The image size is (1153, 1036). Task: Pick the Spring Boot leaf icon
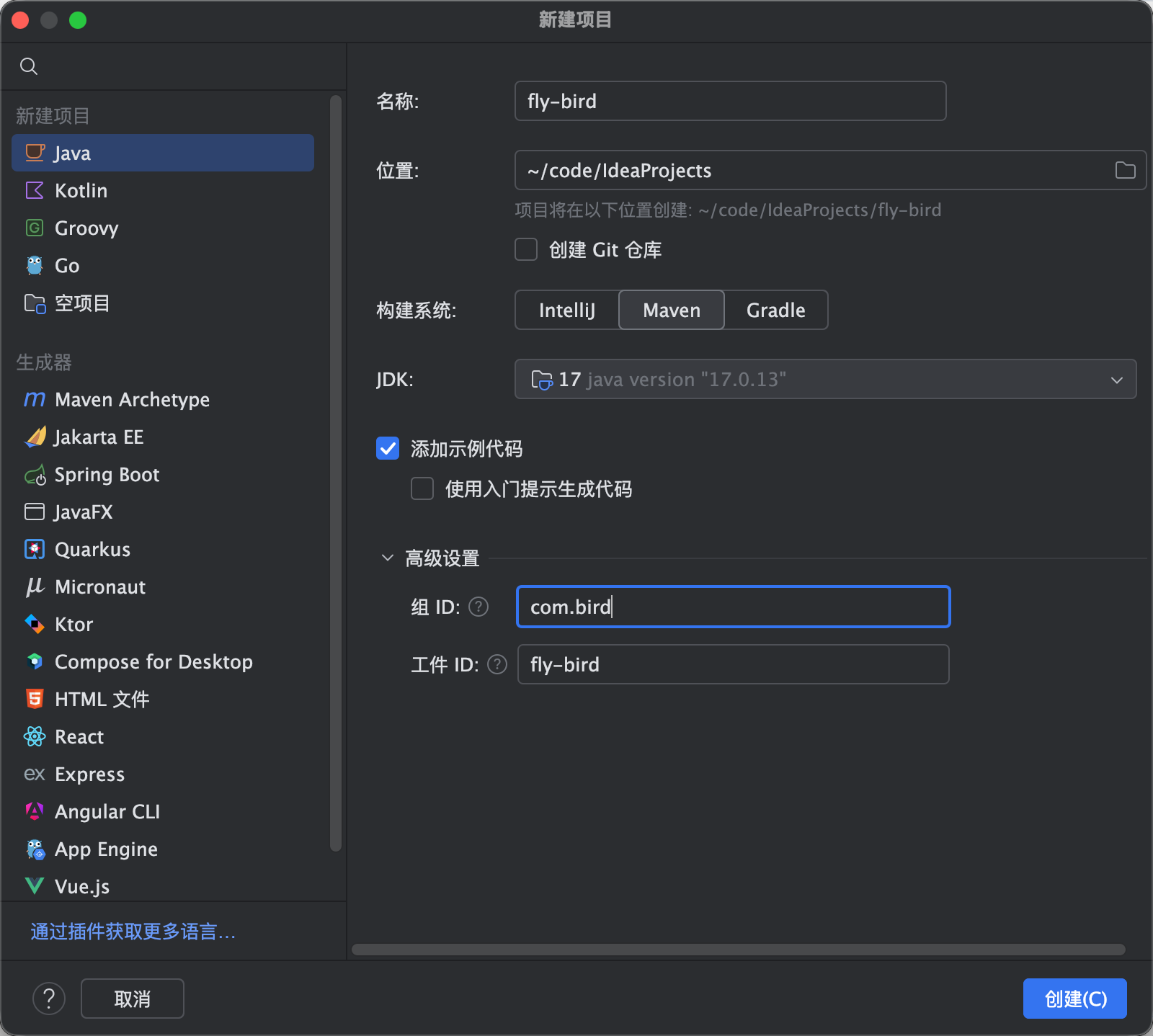35,475
